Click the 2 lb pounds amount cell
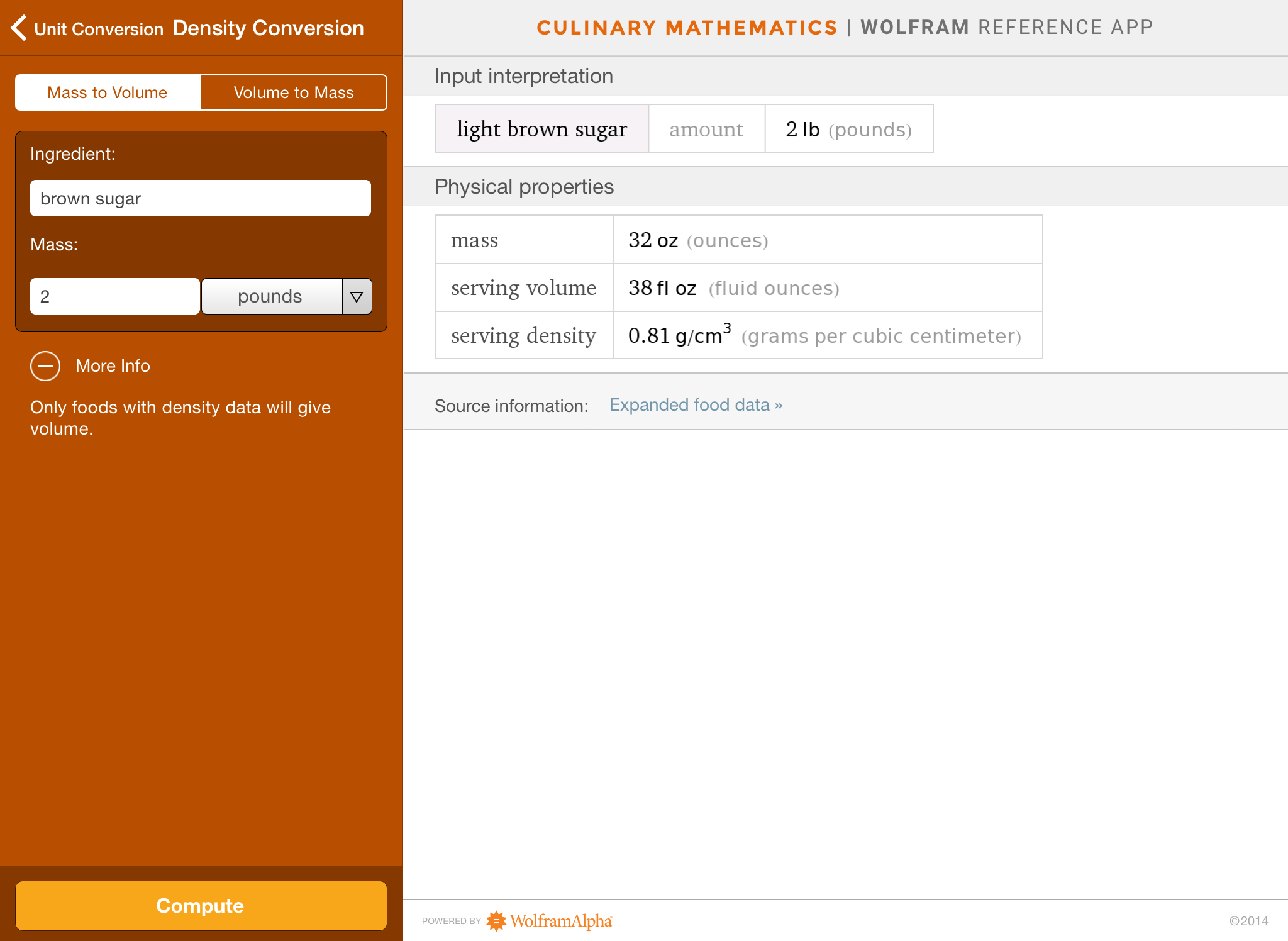Image resolution: width=1288 pixels, height=941 pixels. click(x=848, y=129)
